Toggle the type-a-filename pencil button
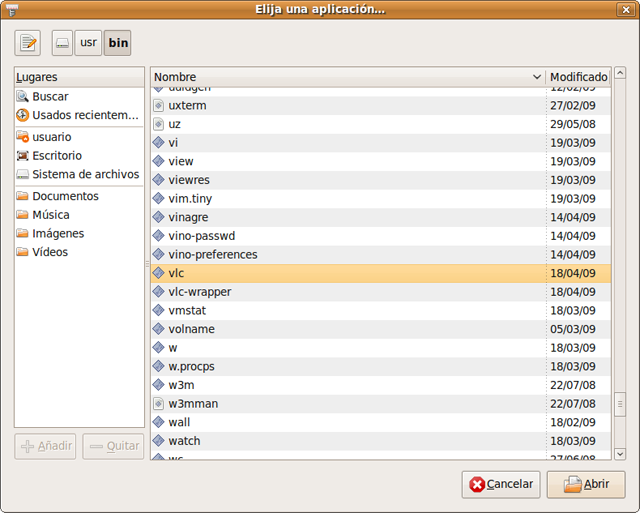 (28, 43)
